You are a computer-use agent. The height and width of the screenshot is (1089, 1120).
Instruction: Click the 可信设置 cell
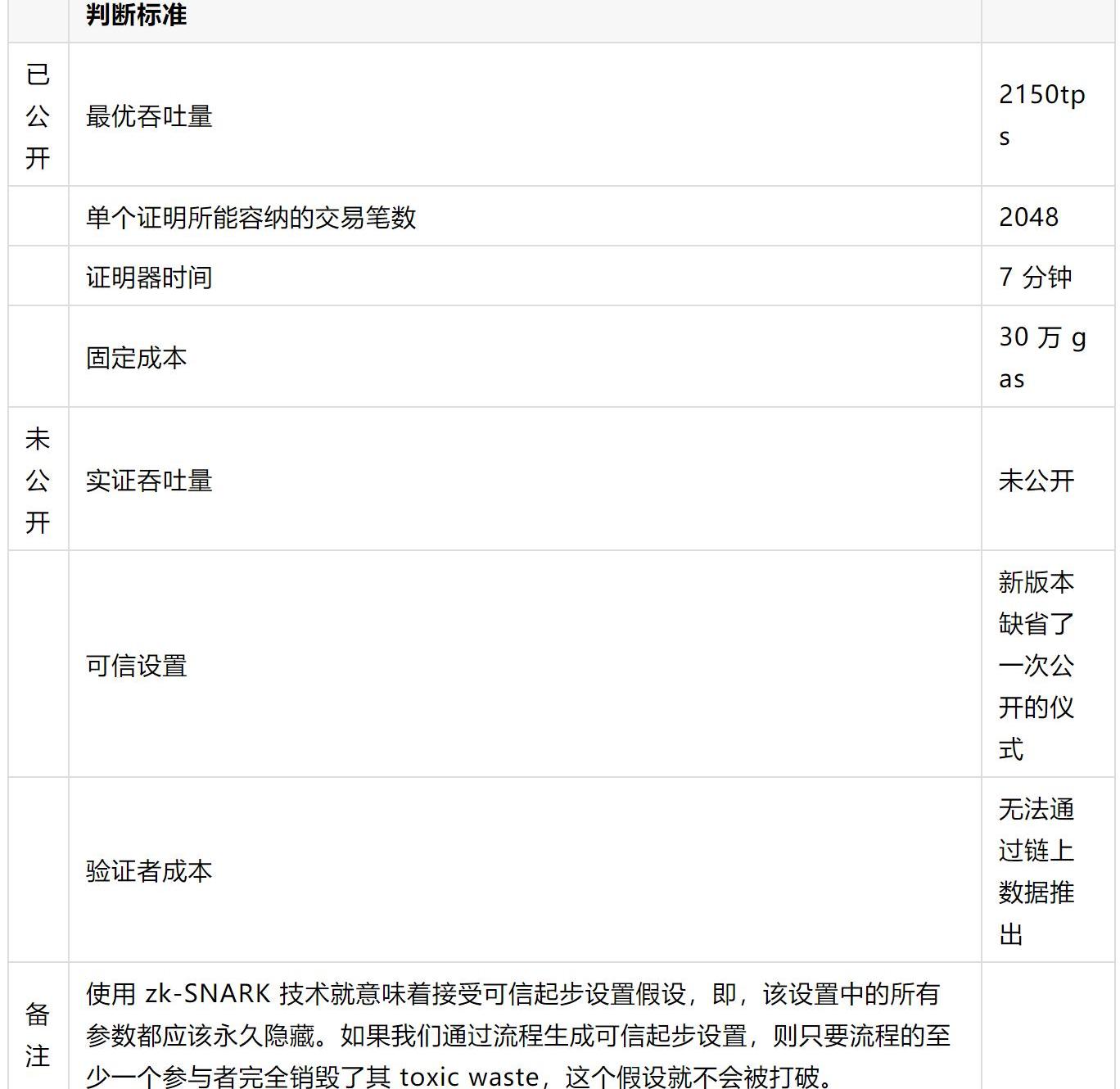click(x=136, y=666)
